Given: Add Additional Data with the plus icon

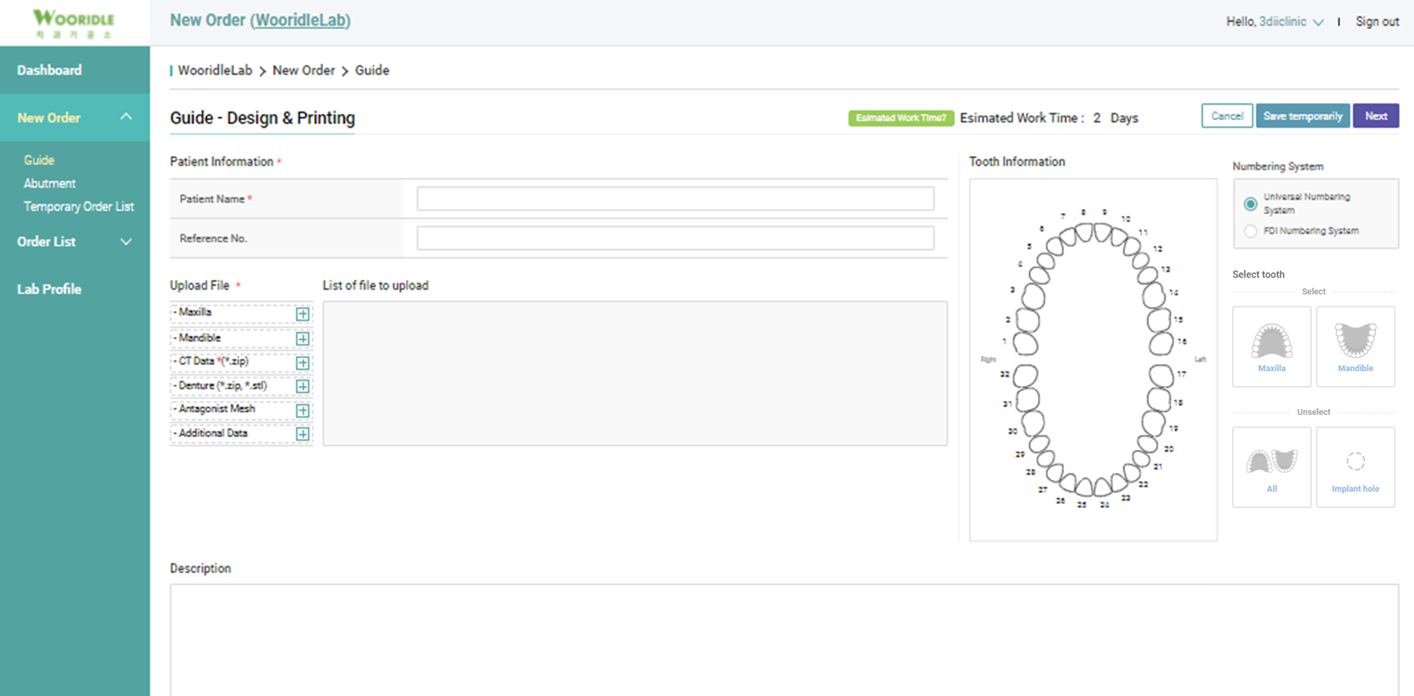Looking at the screenshot, I should [x=303, y=434].
